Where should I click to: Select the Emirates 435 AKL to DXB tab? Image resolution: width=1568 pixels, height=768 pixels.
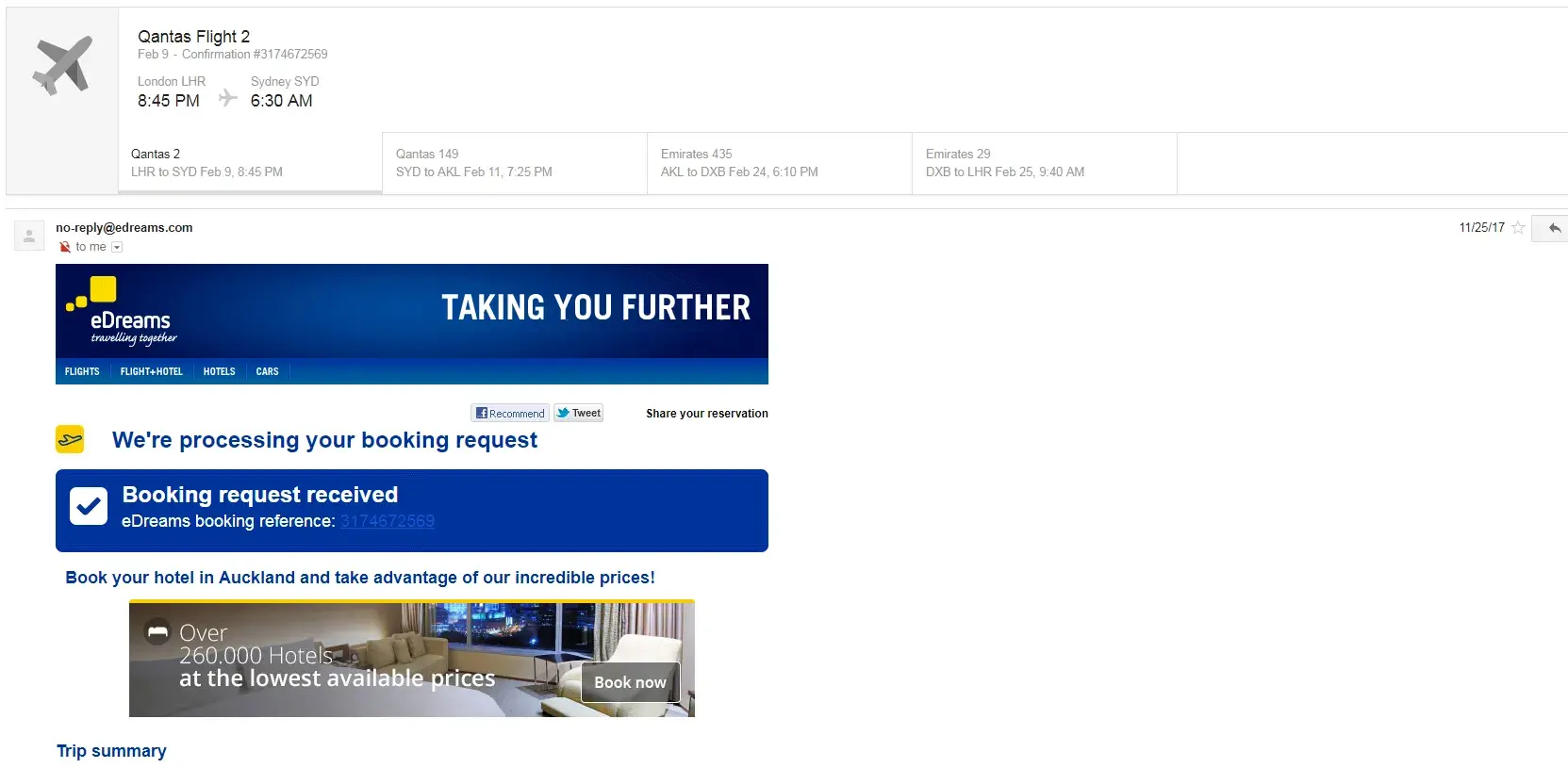click(x=780, y=163)
